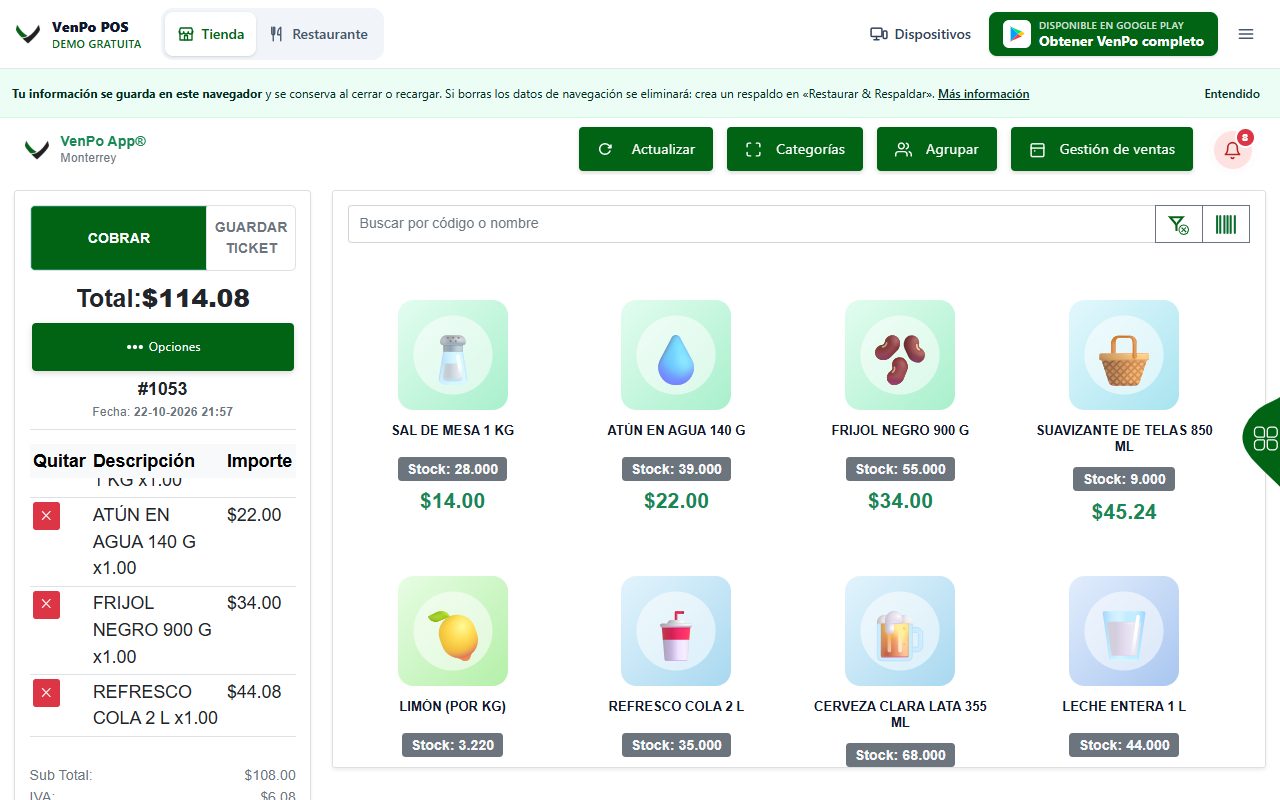
Task: Click the Fecha: 22-10-2026 21:57 text
Action: tap(163, 412)
